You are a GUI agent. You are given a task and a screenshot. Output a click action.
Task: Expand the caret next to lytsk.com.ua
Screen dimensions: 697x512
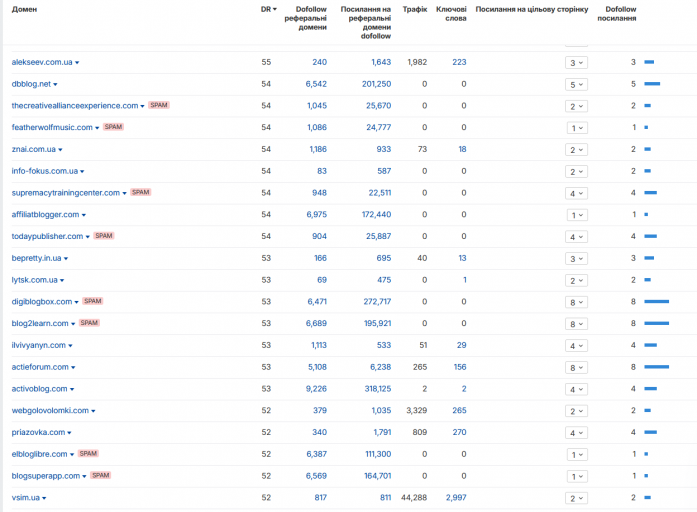pos(62,280)
